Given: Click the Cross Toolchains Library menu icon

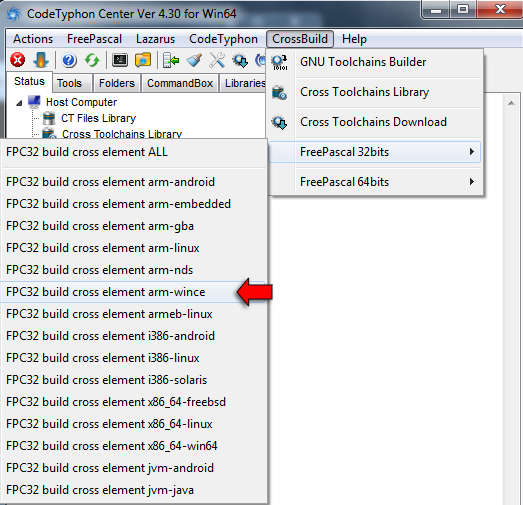Looking at the screenshot, I should (x=279, y=92).
